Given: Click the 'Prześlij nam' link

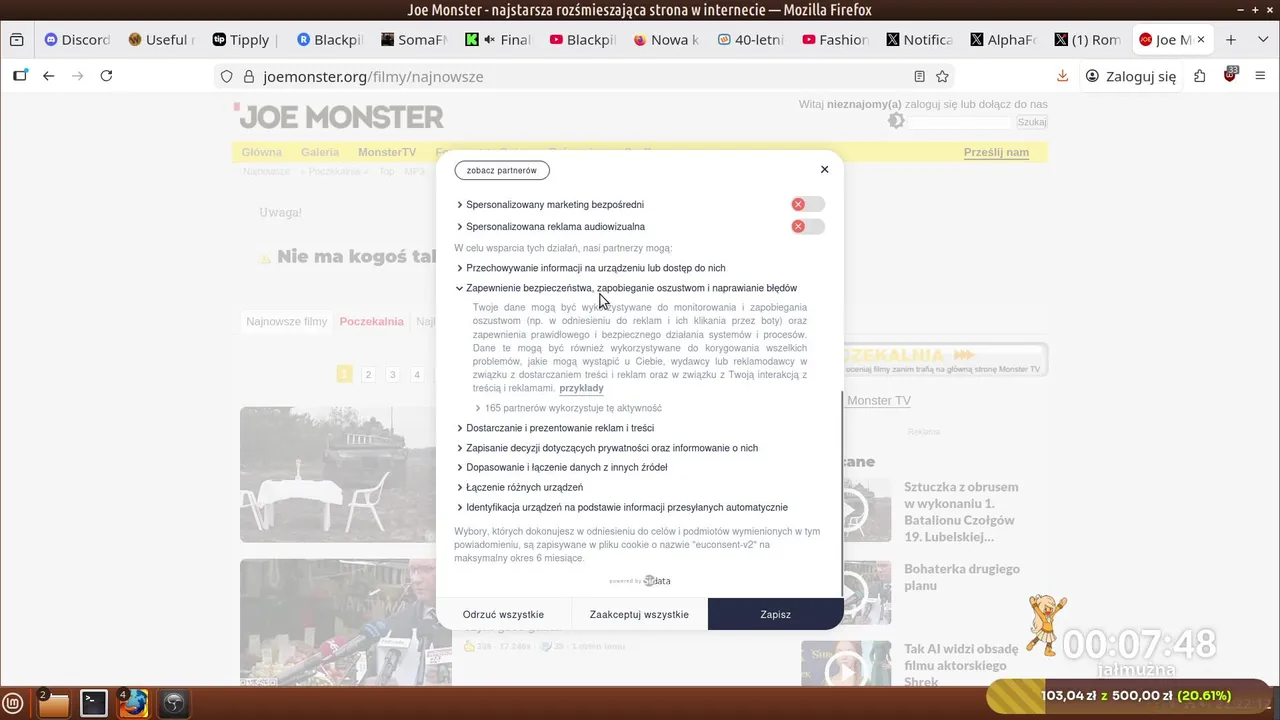Looking at the screenshot, I should 996,152.
